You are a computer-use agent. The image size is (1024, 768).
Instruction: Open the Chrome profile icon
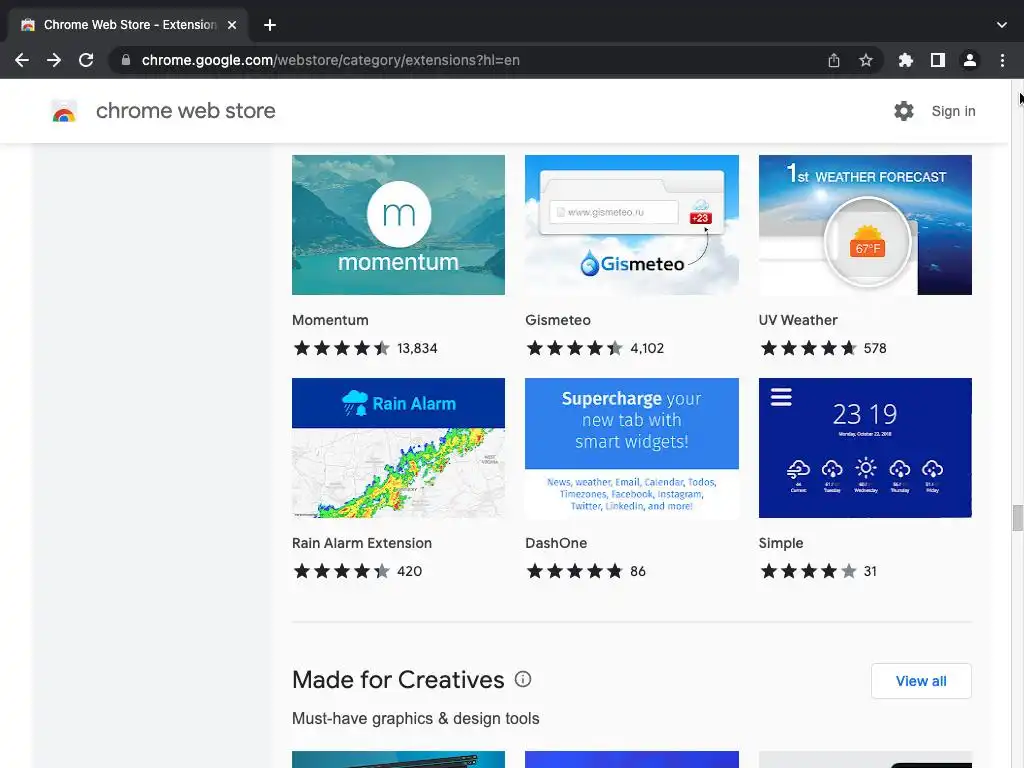(970, 60)
